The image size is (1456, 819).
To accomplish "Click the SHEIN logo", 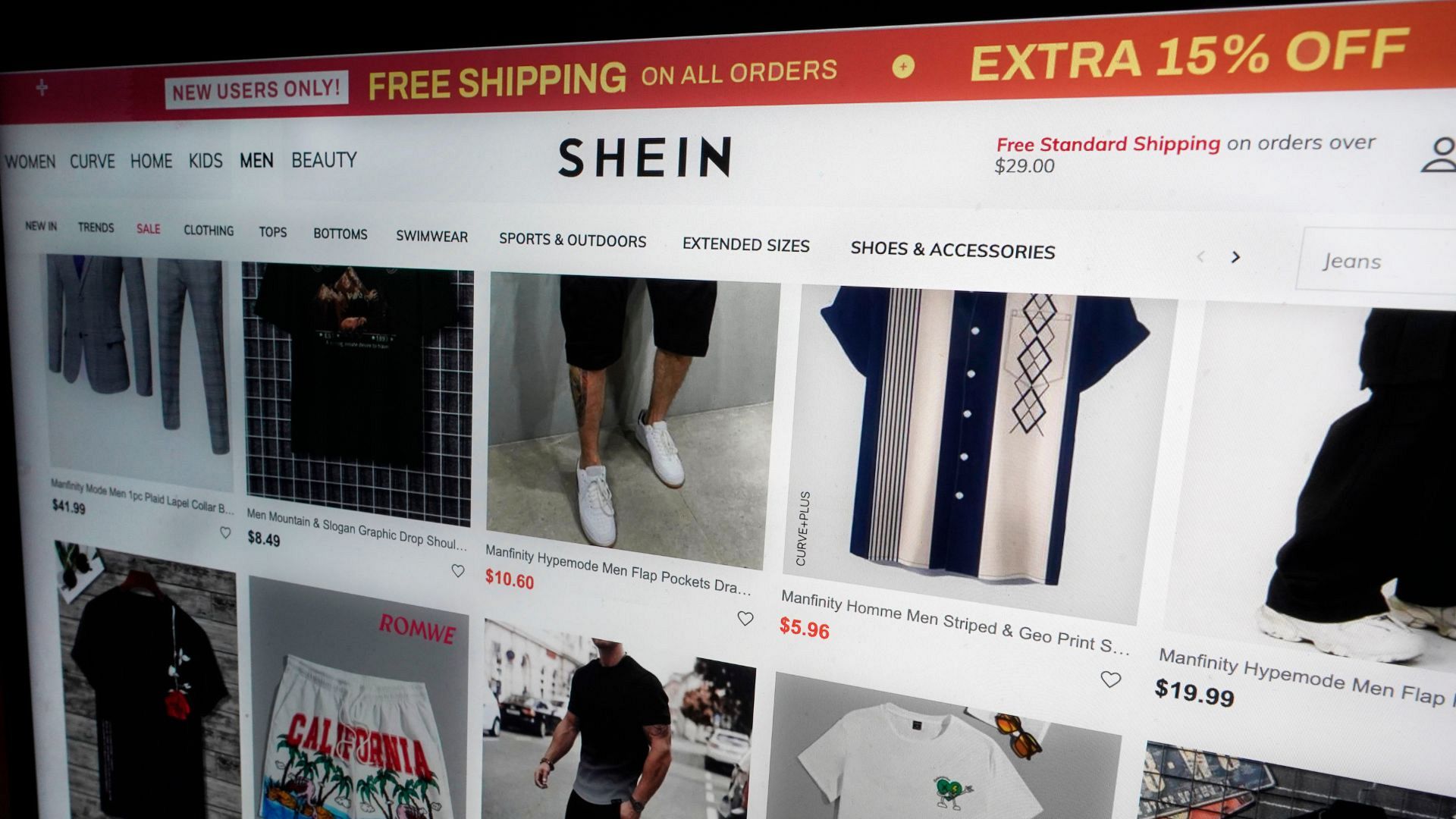I will 645,157.
